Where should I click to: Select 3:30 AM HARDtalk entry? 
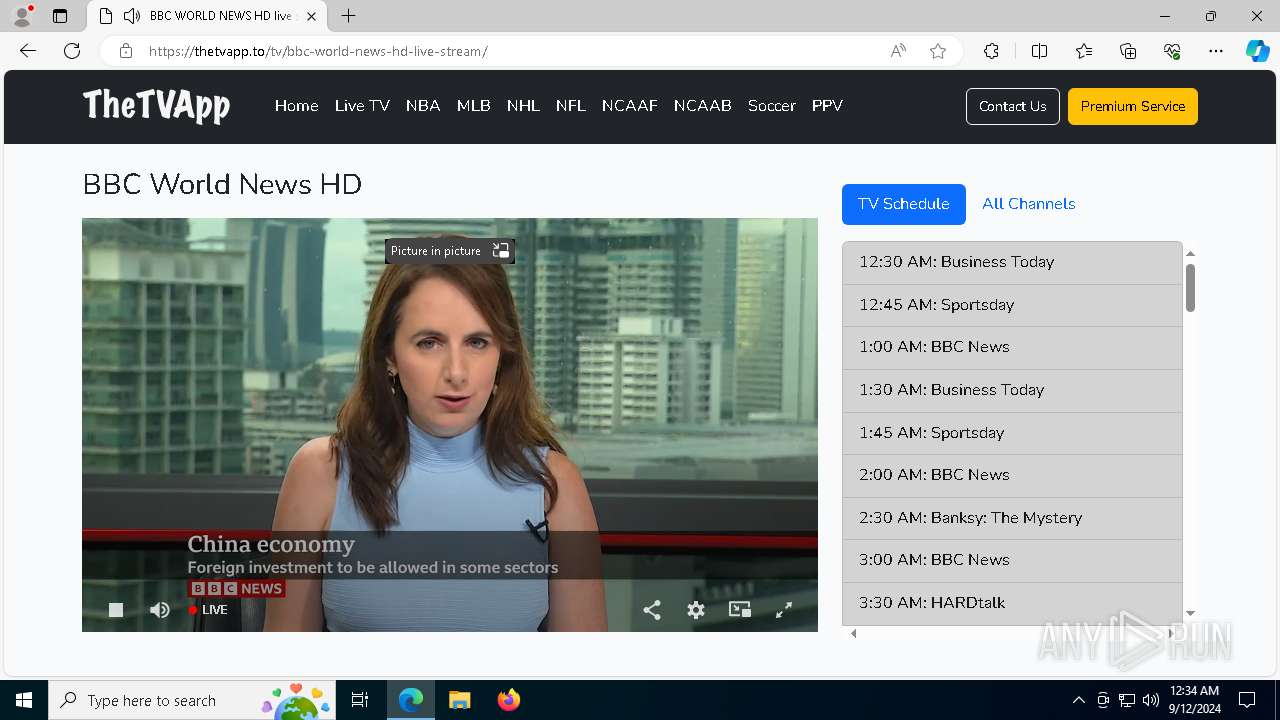coord(1012,603)
